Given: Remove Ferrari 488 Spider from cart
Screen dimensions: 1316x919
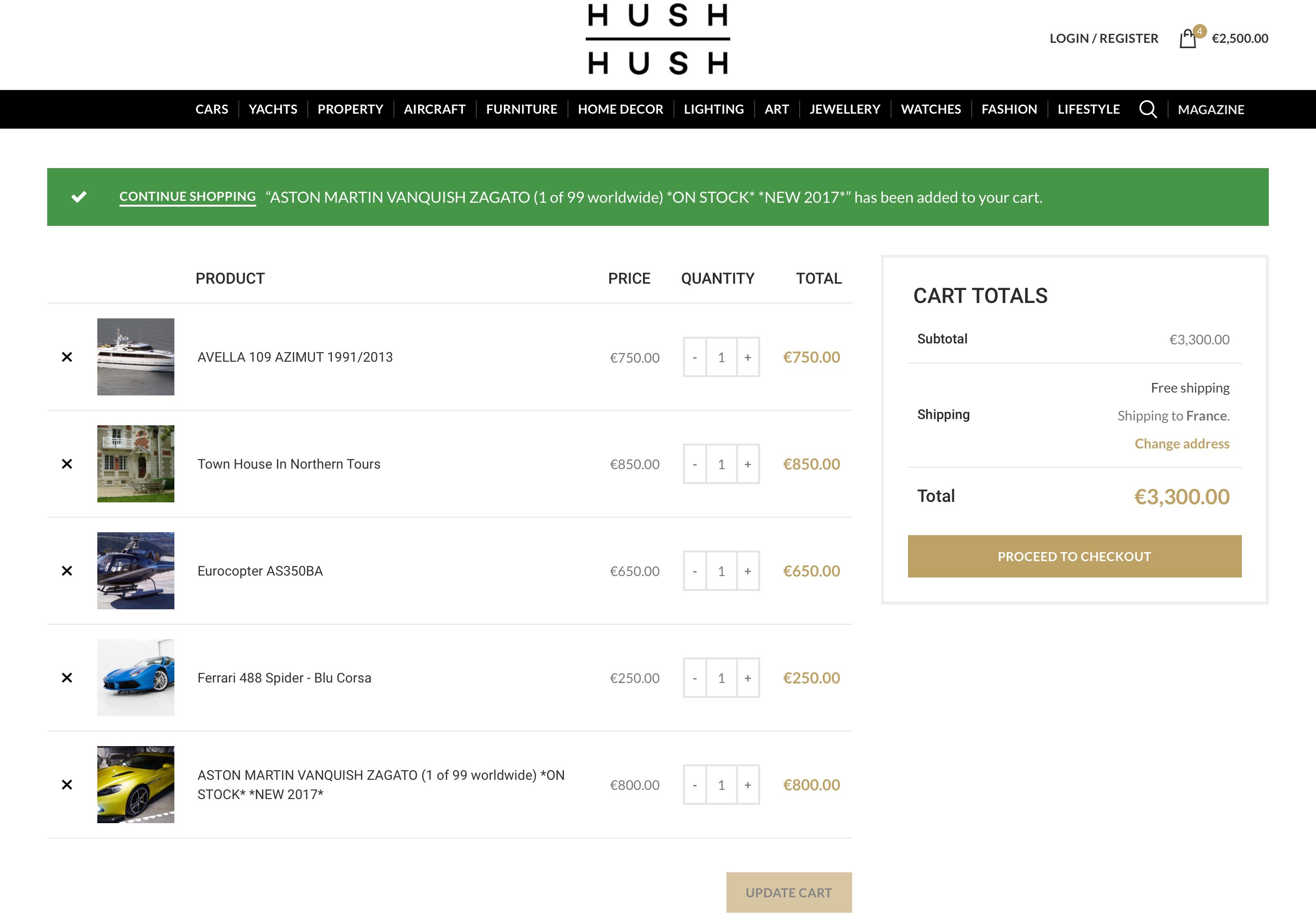Looking at the screenshot, I should point(67,678).
